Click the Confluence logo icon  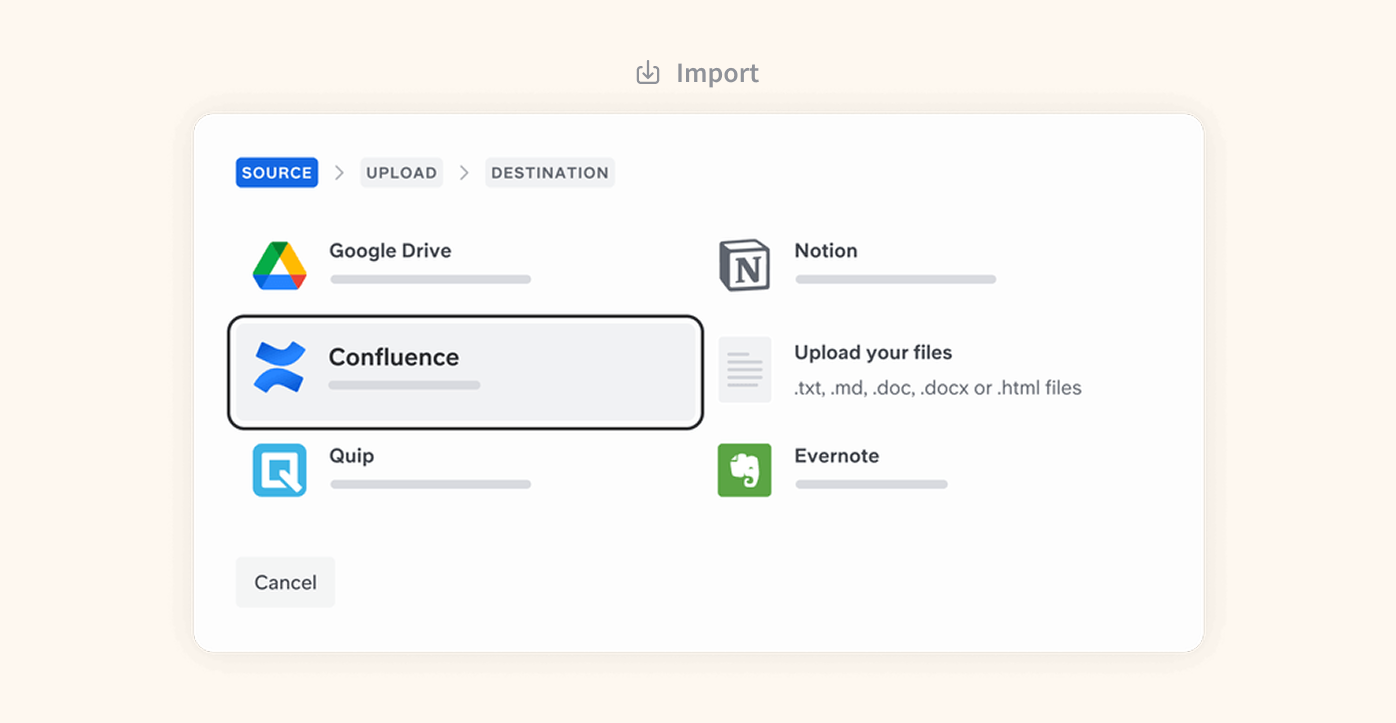(x=279, y=366)
